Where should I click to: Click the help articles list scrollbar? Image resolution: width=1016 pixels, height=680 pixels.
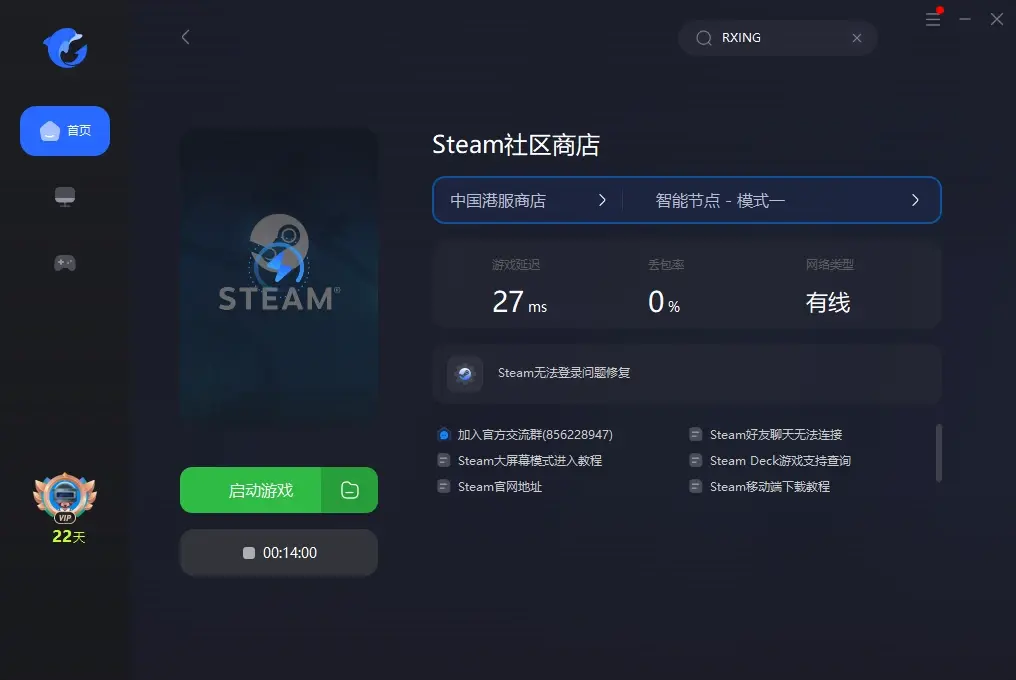939,453
